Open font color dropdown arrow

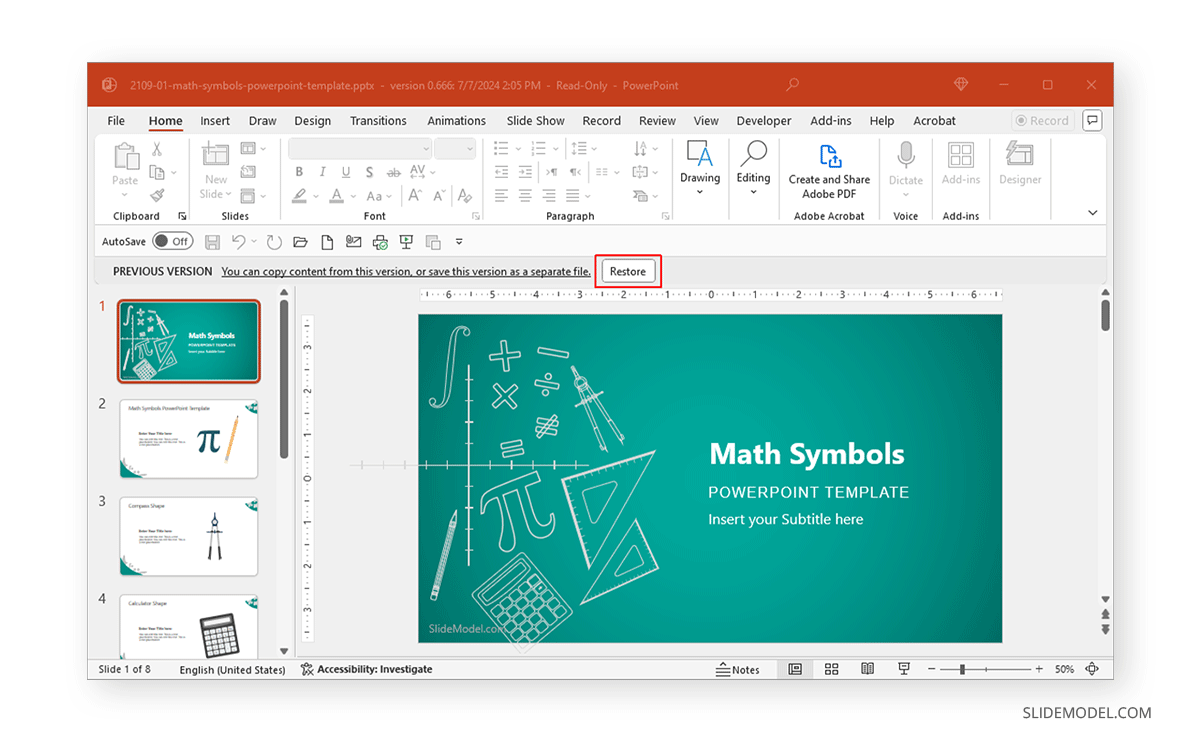point(353,197)
